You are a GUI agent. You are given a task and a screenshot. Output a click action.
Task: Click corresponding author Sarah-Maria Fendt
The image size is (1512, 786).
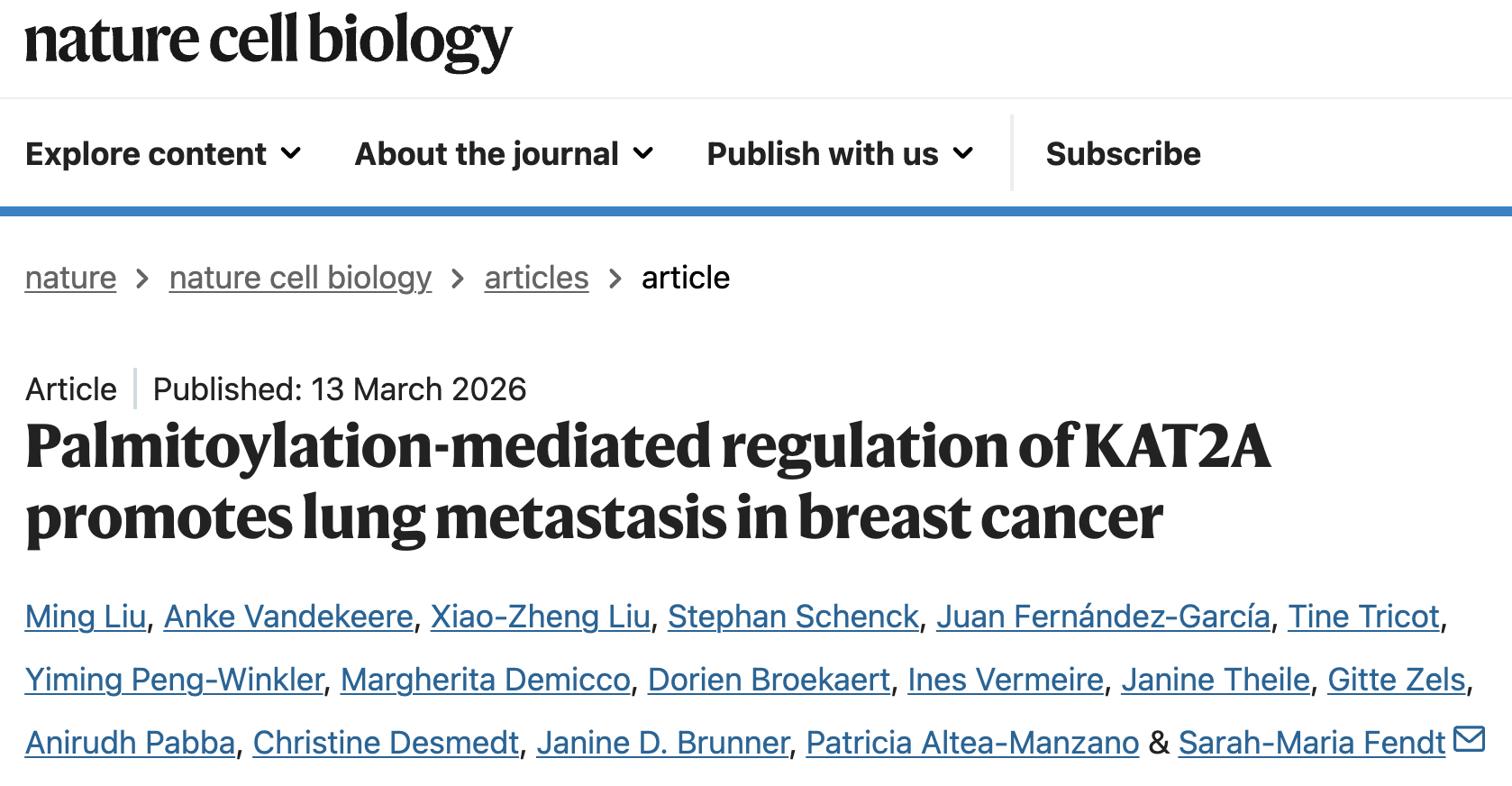click(x=1311, y=743)
